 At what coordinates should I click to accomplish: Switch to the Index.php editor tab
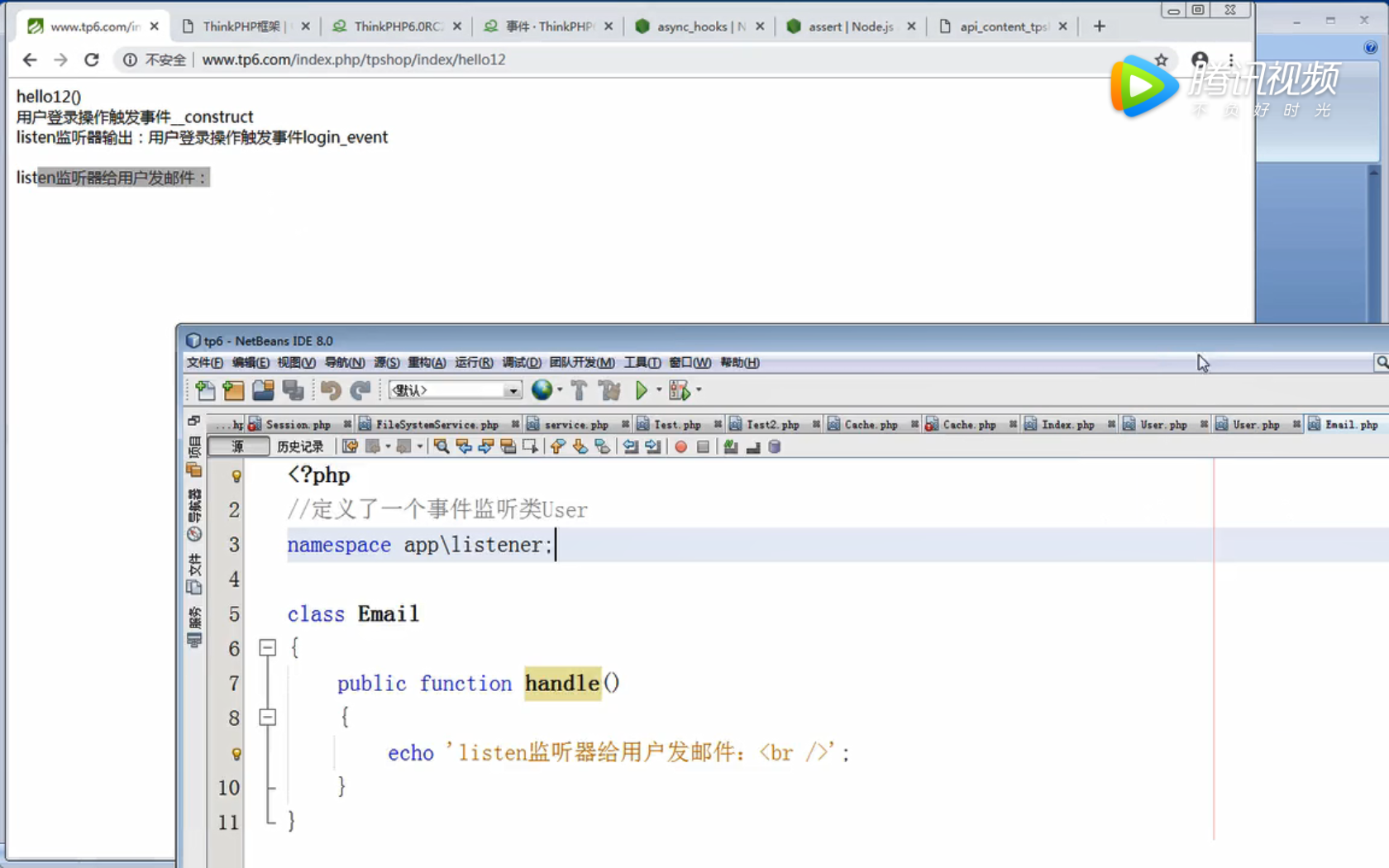pos(1068,424)
